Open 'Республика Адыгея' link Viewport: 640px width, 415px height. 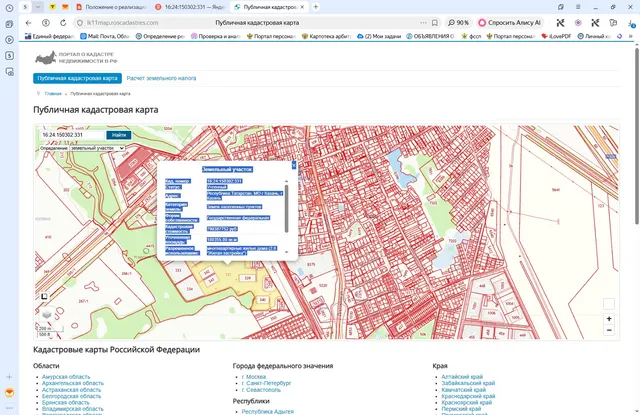pos(268,411)
